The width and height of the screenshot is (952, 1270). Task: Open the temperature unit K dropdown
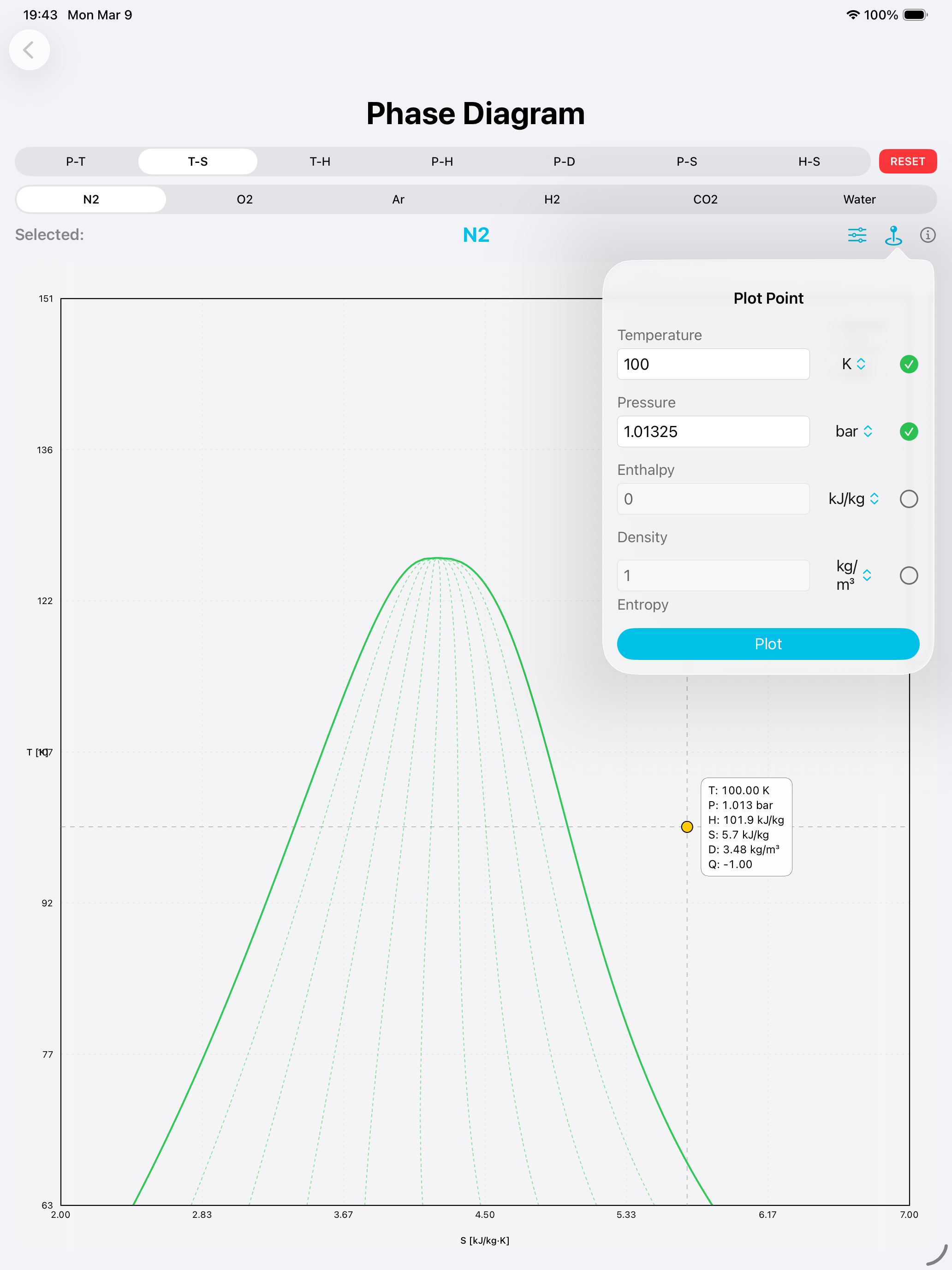pyautogui.click(x=853, y=364)
